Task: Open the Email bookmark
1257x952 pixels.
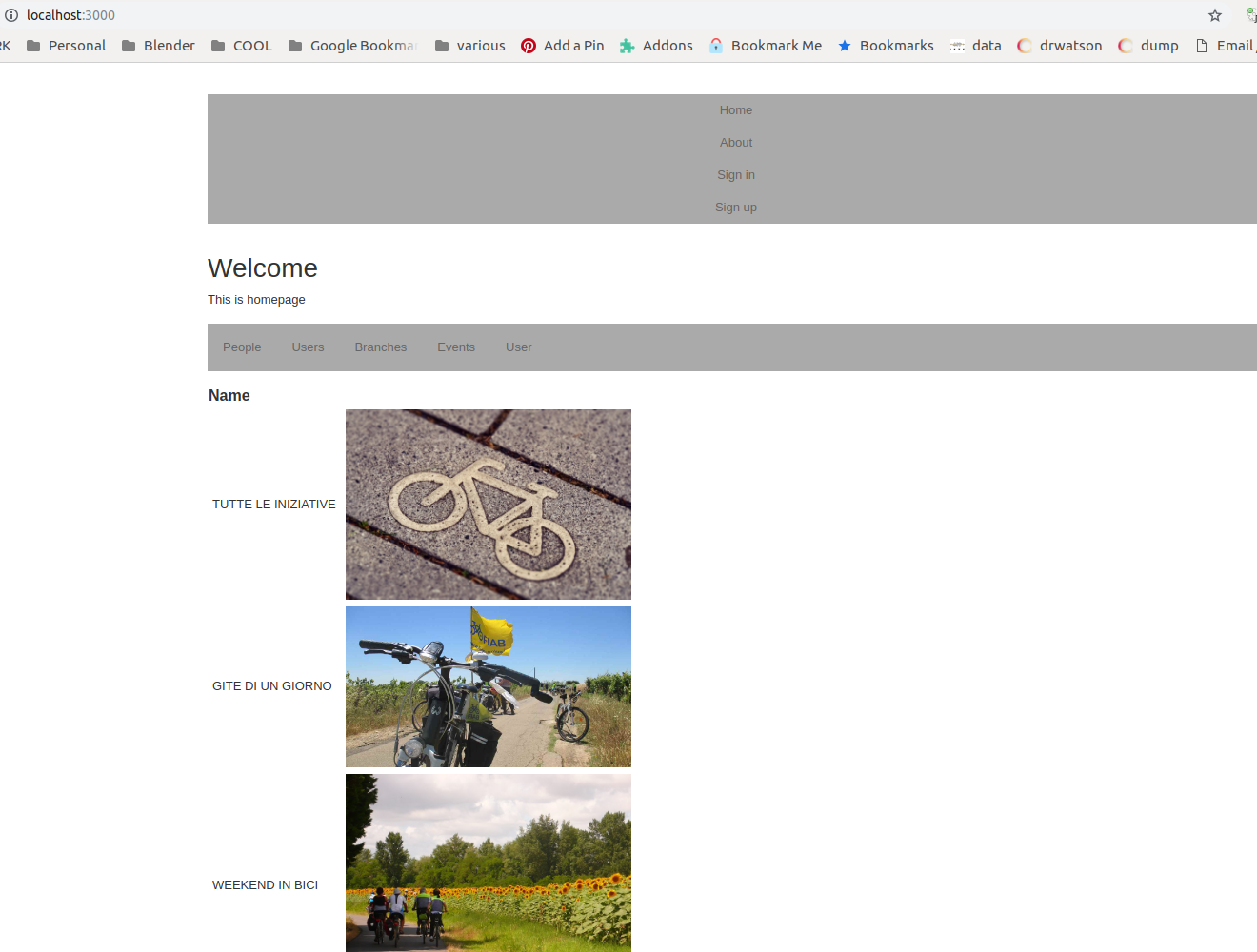Action: click(1226, 46)
